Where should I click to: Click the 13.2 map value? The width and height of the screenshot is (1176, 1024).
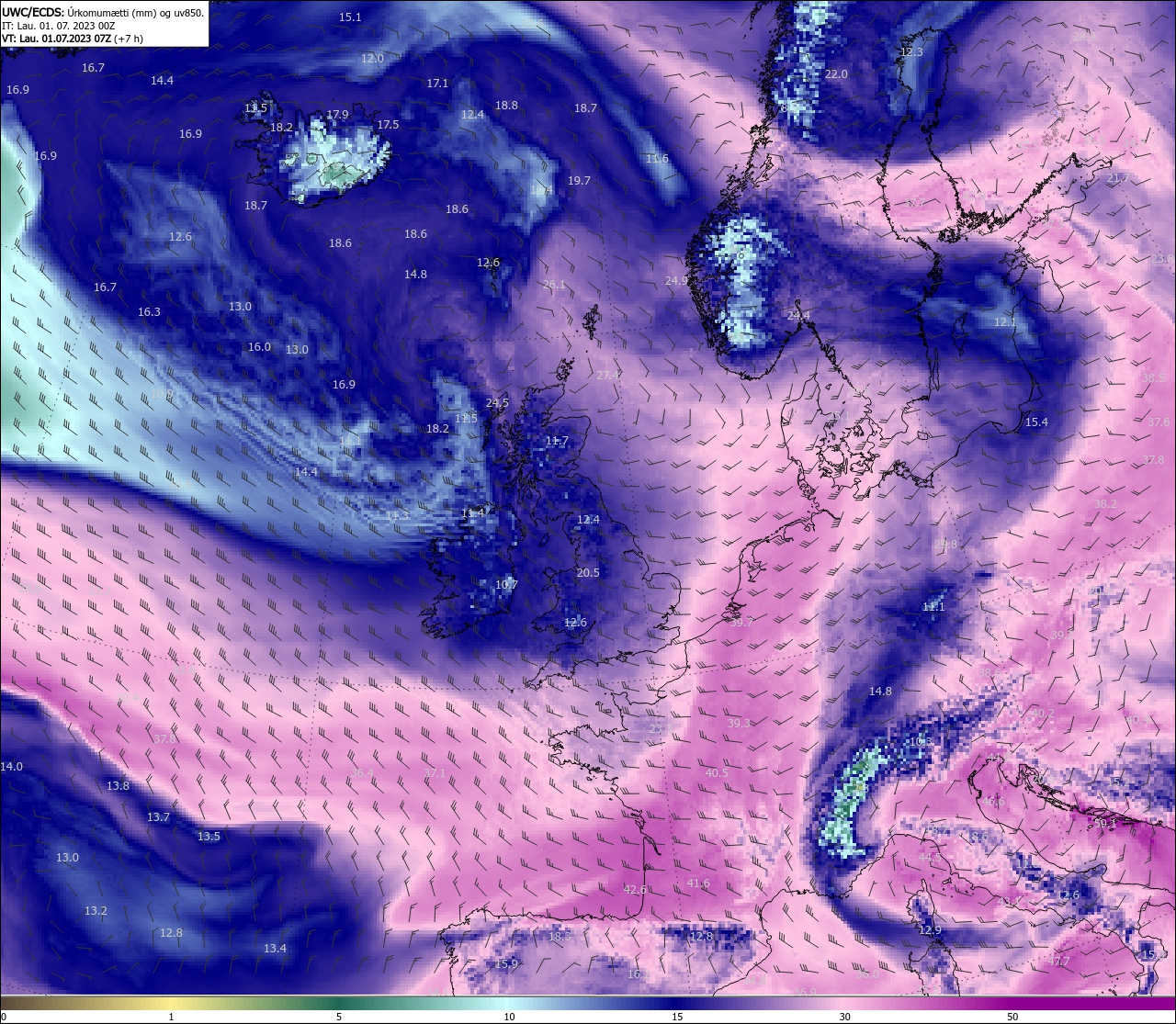pyautogui.click(x=96, y=911)
